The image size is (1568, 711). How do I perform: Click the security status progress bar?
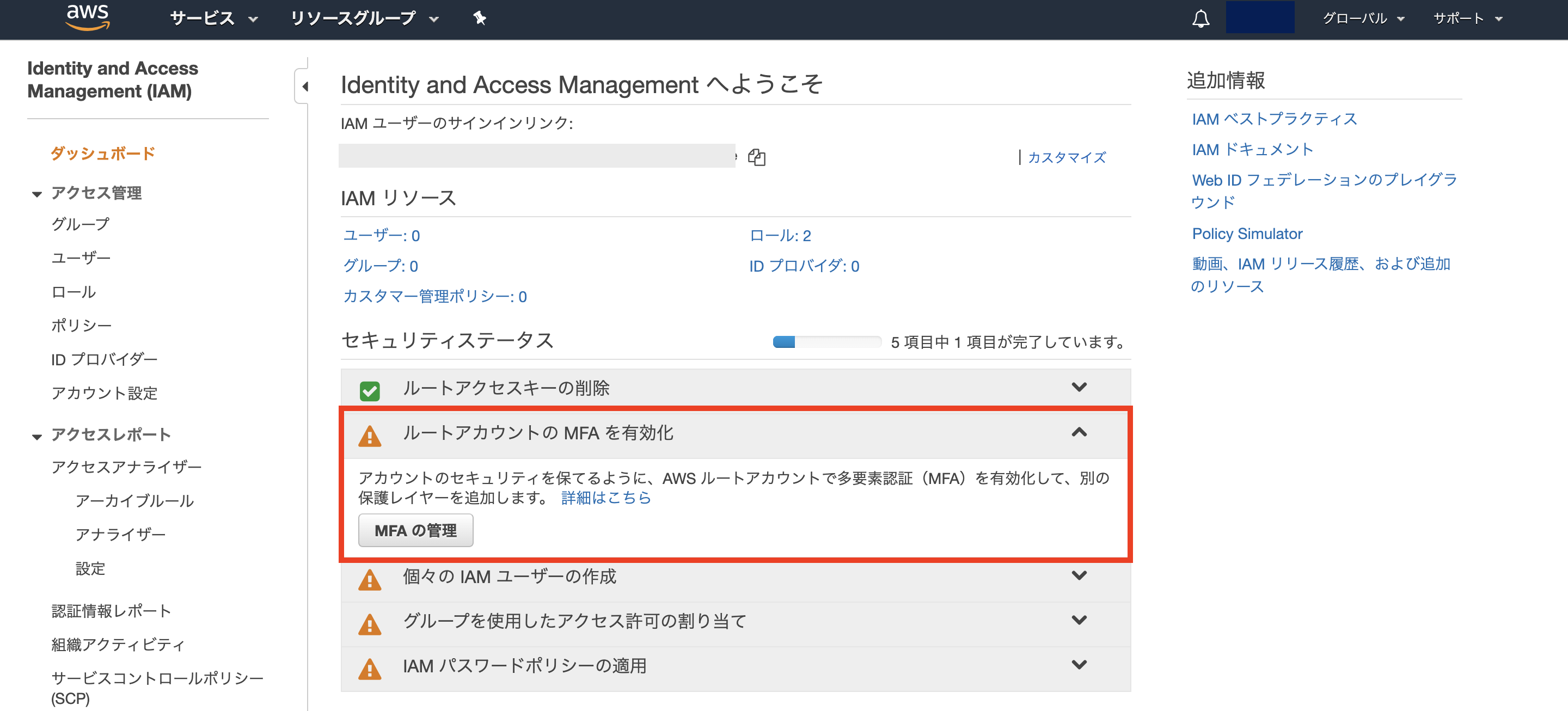(826, 341)
